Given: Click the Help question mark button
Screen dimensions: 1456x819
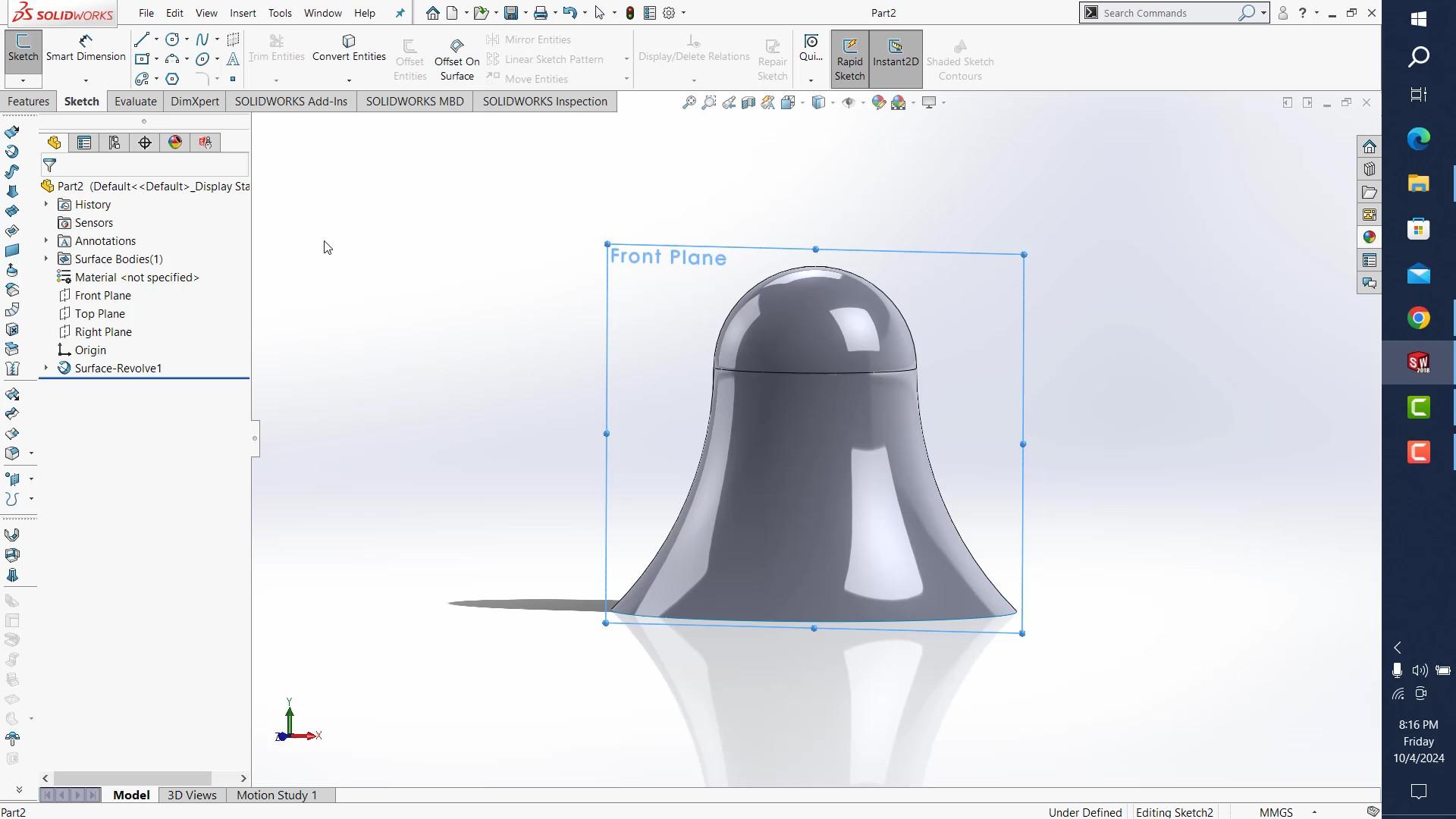Looking at the screenshot, I should (1301, 13).
